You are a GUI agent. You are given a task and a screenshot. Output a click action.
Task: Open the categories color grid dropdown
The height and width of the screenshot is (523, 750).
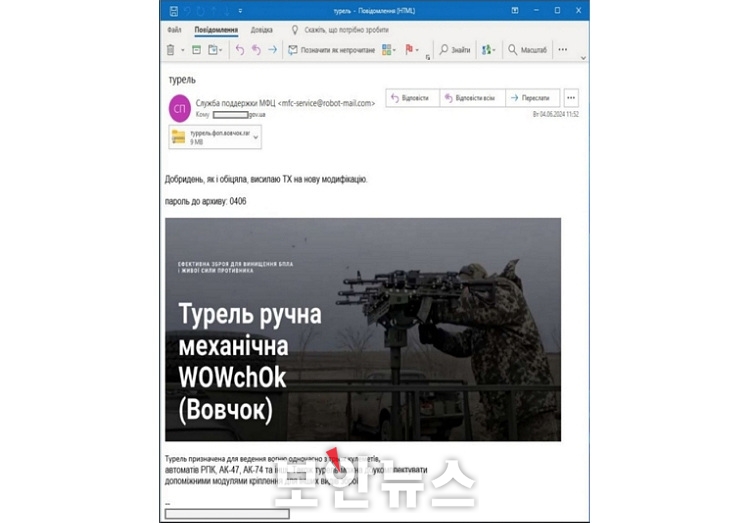pos(388,50)
